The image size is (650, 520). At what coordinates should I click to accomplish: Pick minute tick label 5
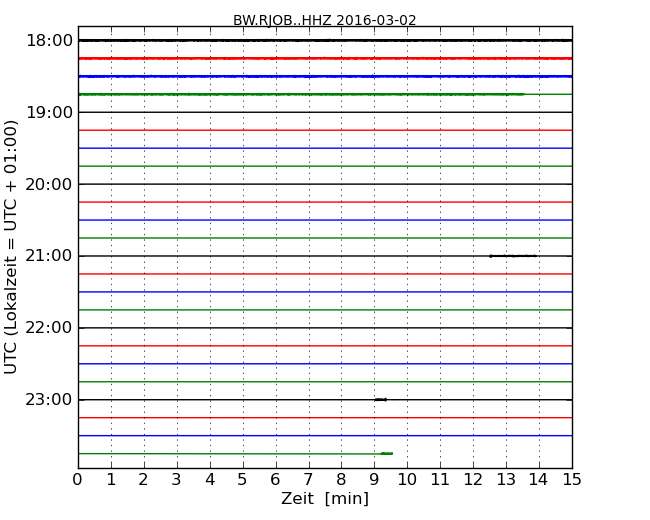[x=243, y=480]
